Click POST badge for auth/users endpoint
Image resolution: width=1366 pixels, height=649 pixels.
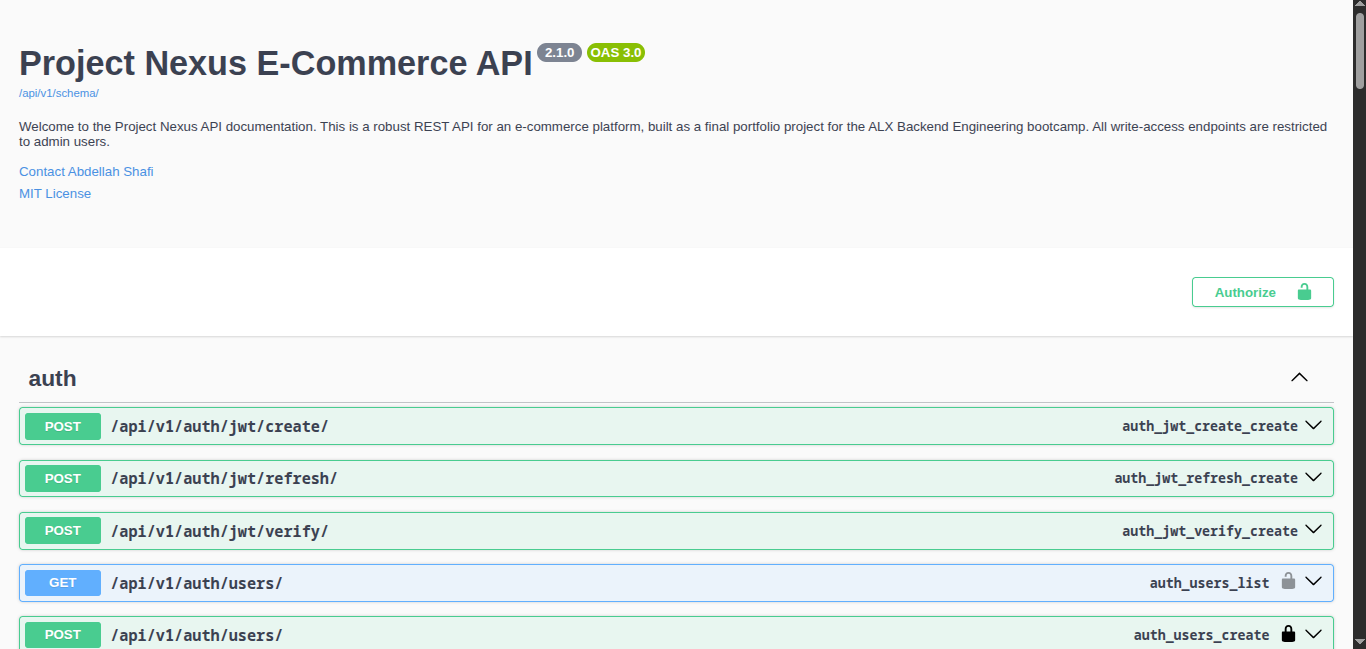click(63, 635)
